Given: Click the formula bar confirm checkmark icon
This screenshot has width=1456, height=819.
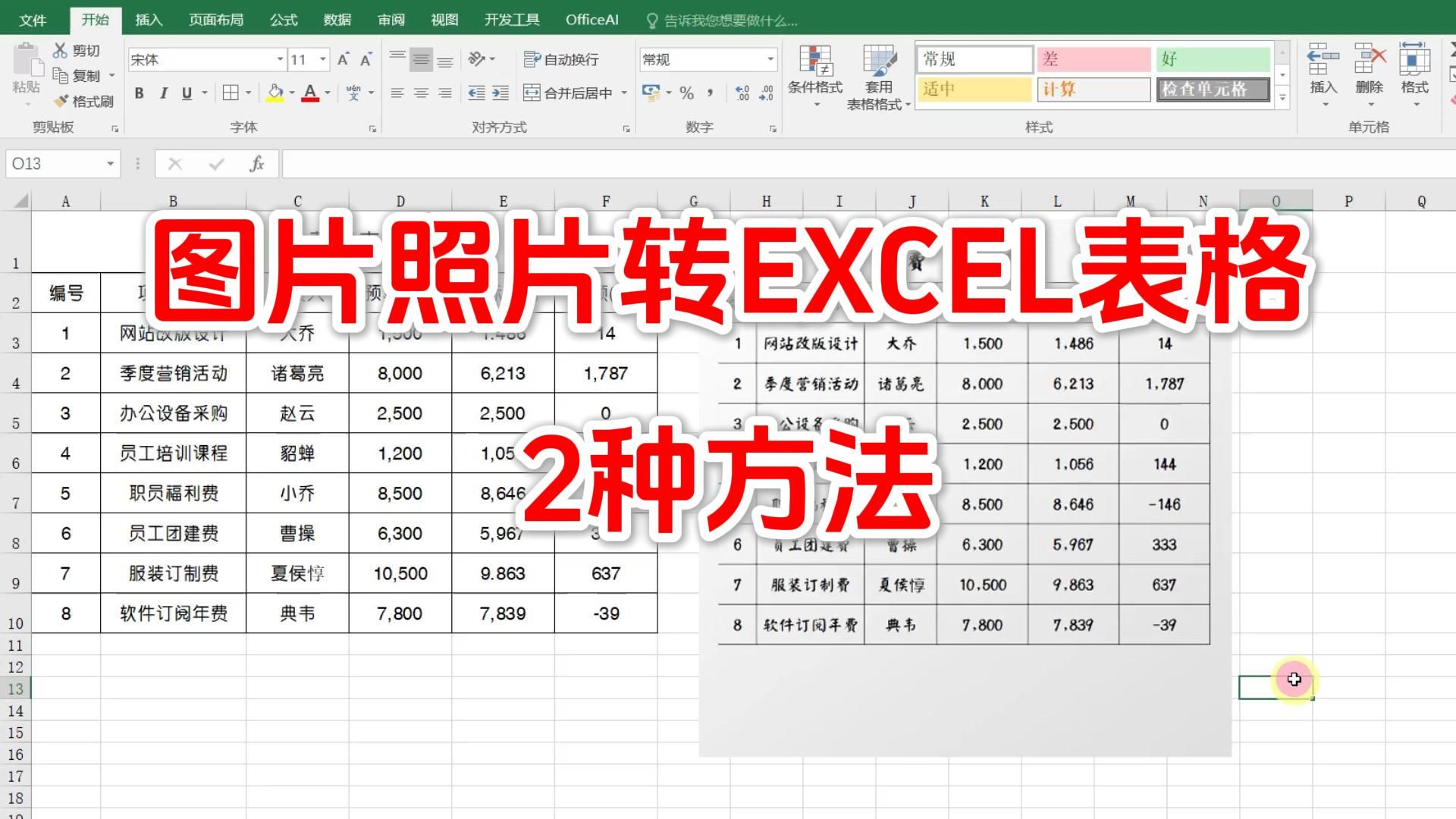Looking at the screenshot, I should pyautogui.click(x=216, y=163).
